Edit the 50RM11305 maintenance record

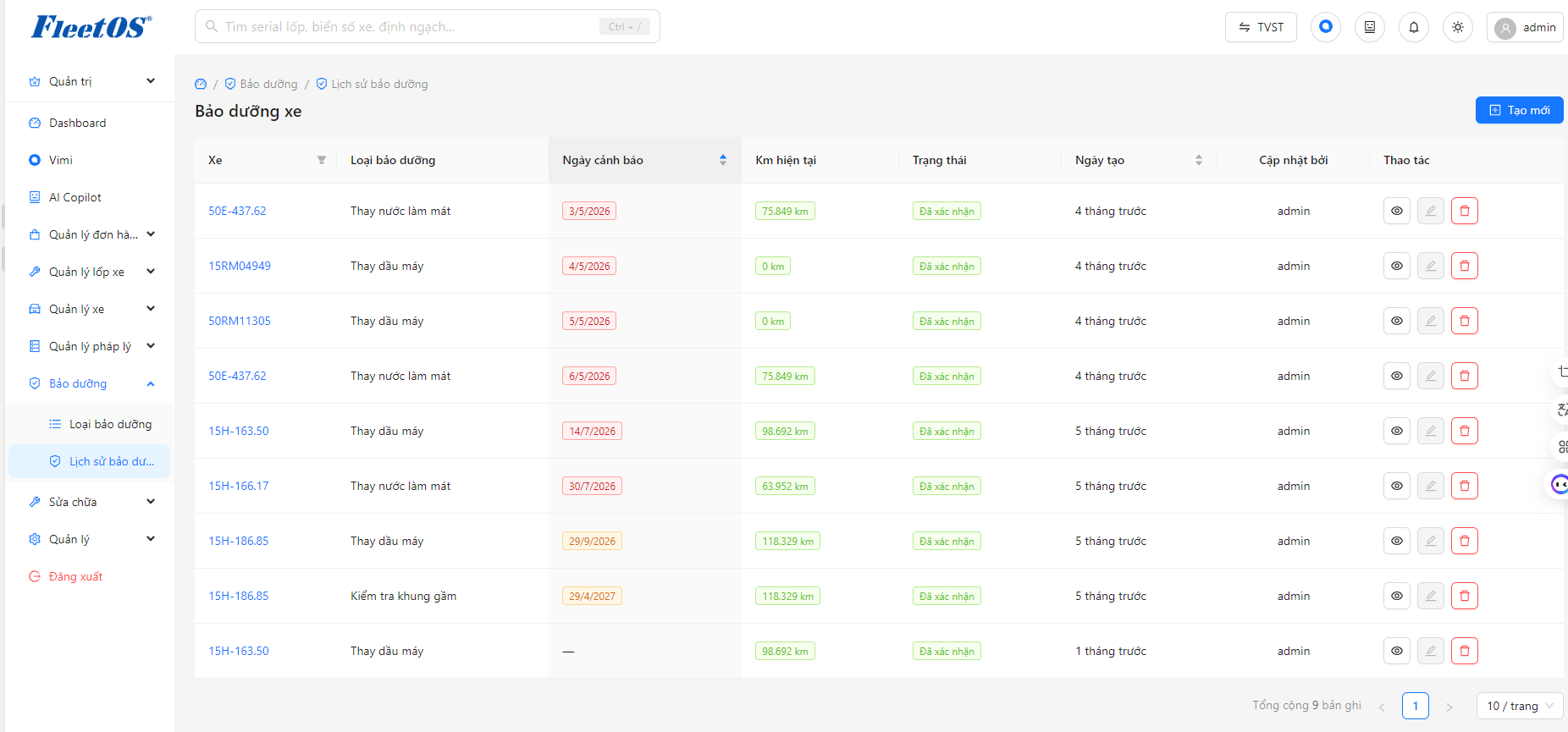[1430, 321]
